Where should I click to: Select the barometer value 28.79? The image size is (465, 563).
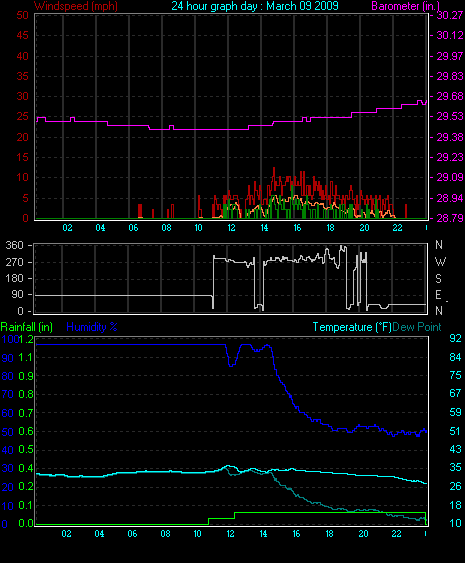[449, 218]
